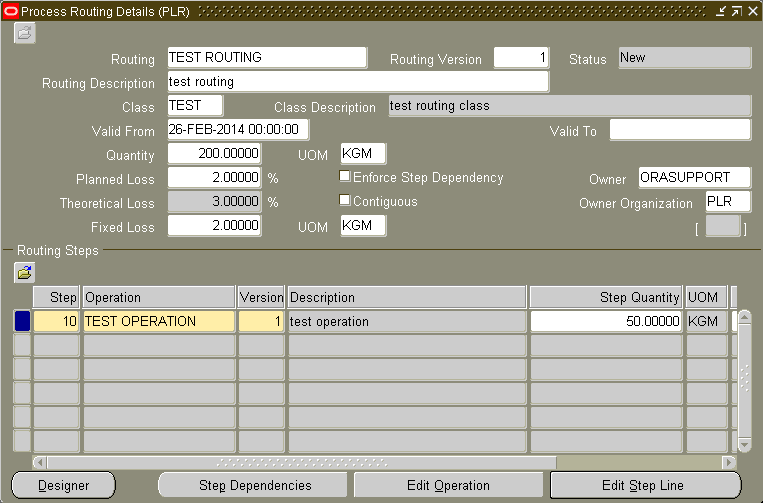Click the Theoretical Loss field
The width and height of the screenshot is (763, 503).
pos(214,201)
